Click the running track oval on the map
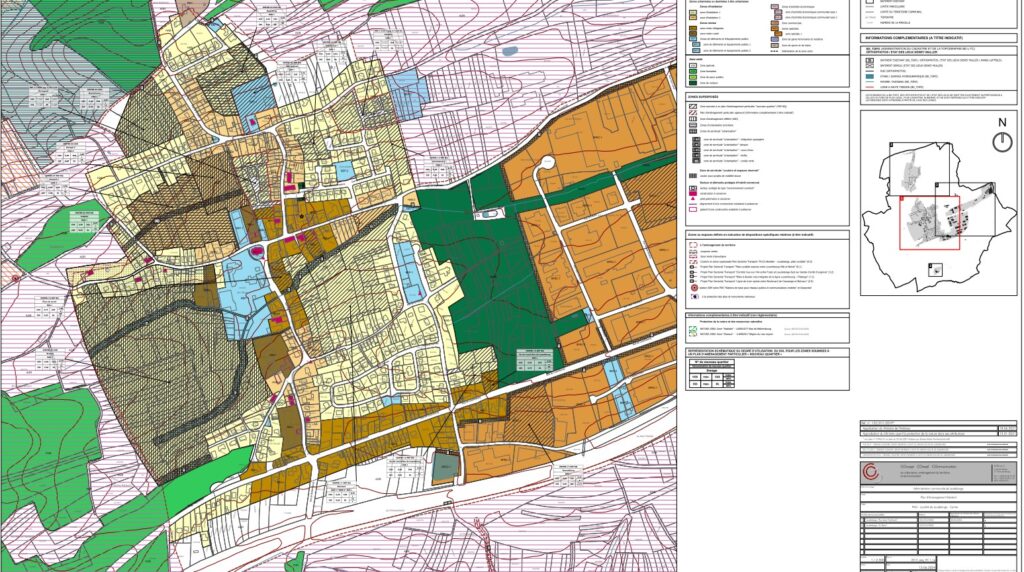Image resolution: width=1024 pixels, height=572 pixels. 487,213
